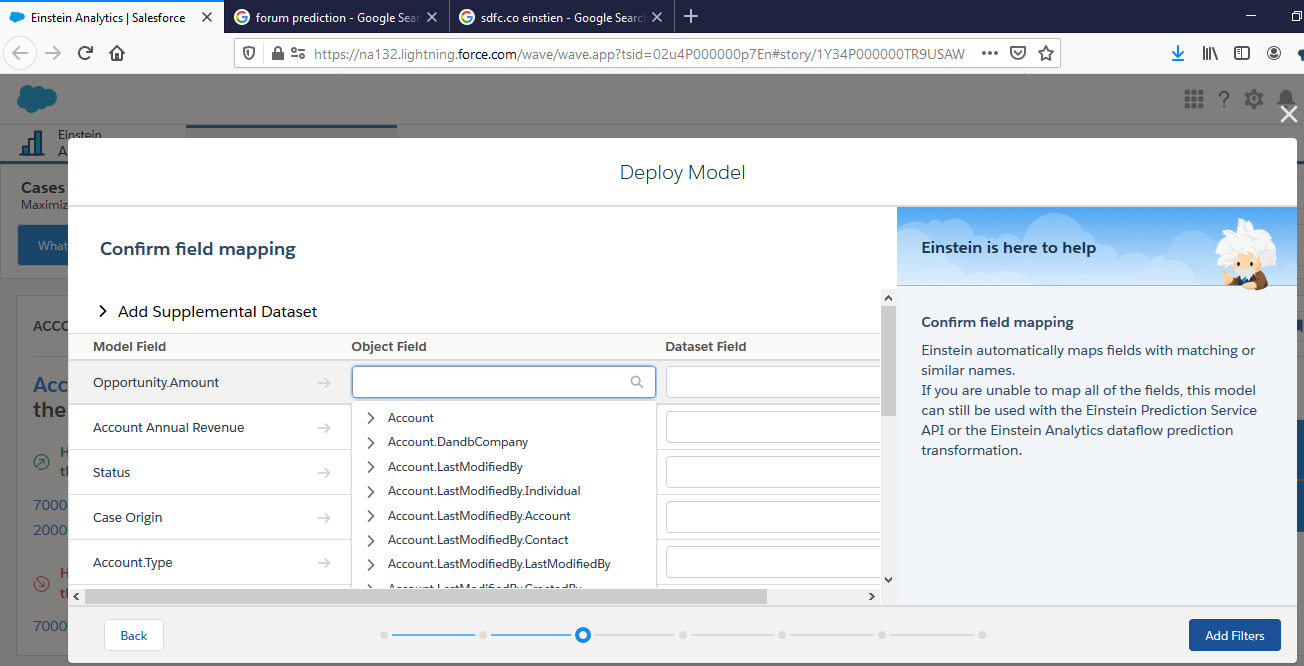This screenshot has width=1304, height=666.
Task: Click the Back button
Action: coord(134,635)
